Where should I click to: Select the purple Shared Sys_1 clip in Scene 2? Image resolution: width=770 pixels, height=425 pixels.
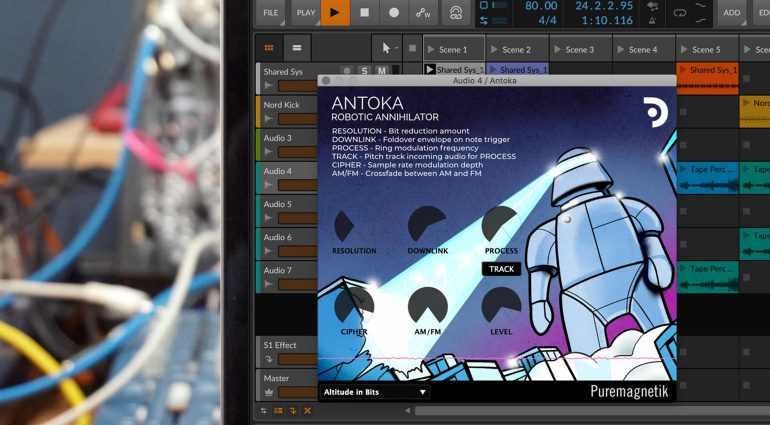coord(518,70)
